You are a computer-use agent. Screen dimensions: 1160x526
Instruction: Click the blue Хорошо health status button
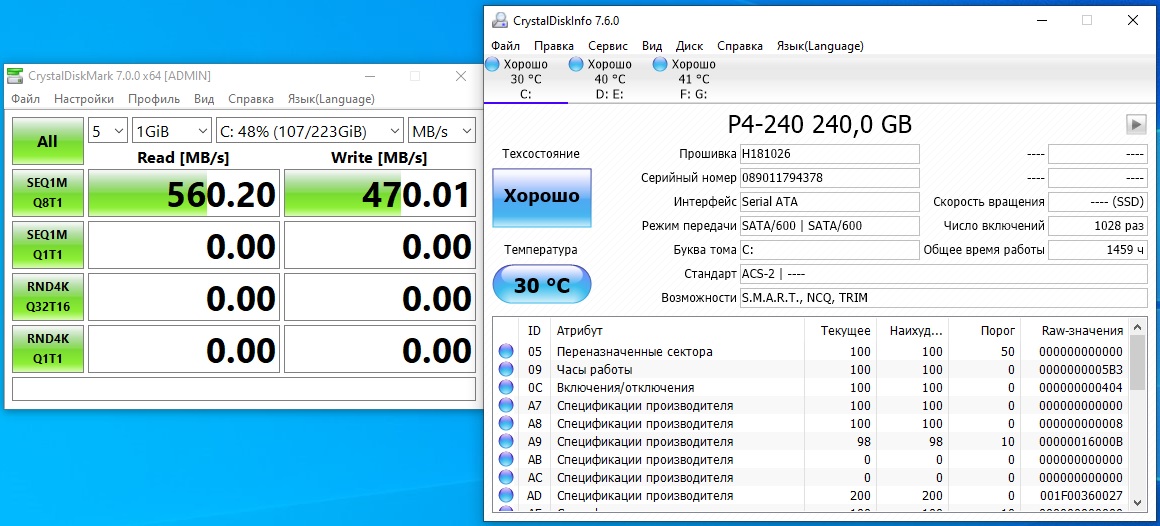[542, 197]
